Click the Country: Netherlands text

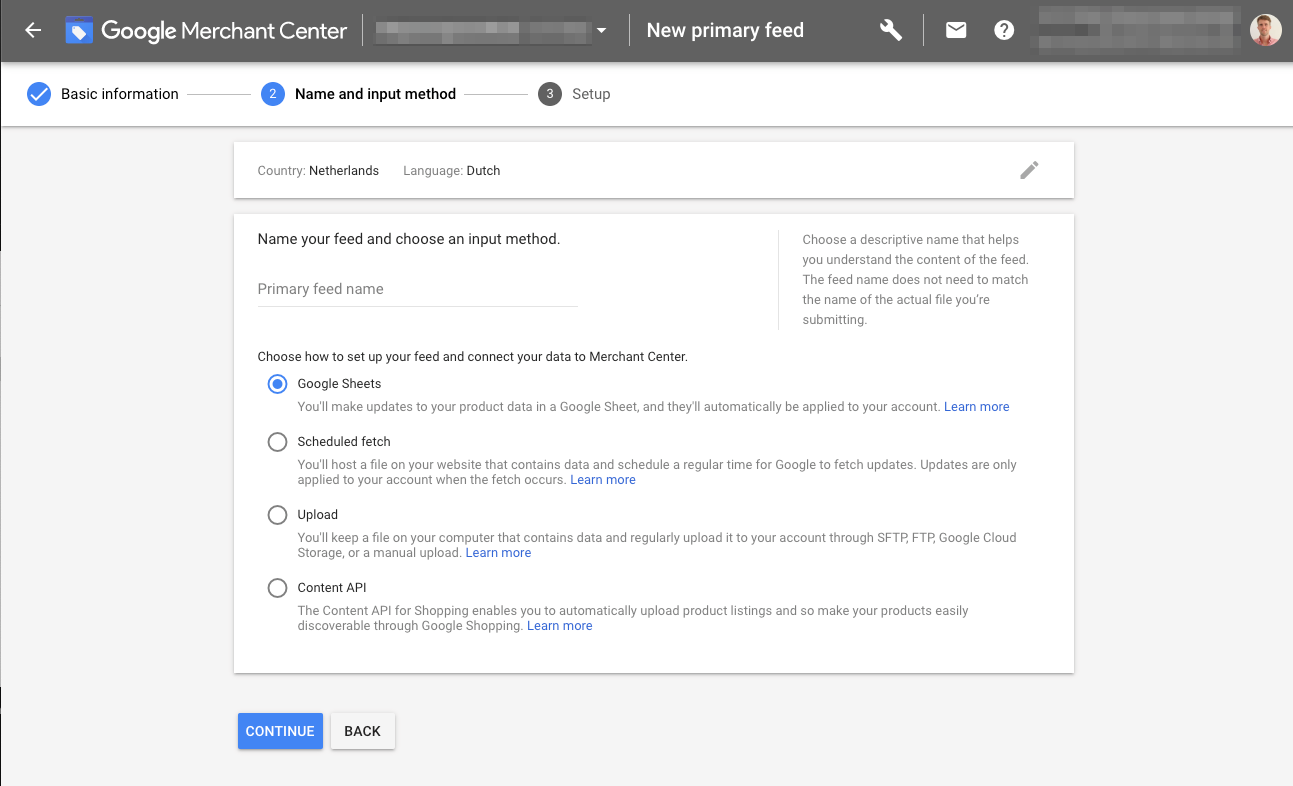coord(318,171)
